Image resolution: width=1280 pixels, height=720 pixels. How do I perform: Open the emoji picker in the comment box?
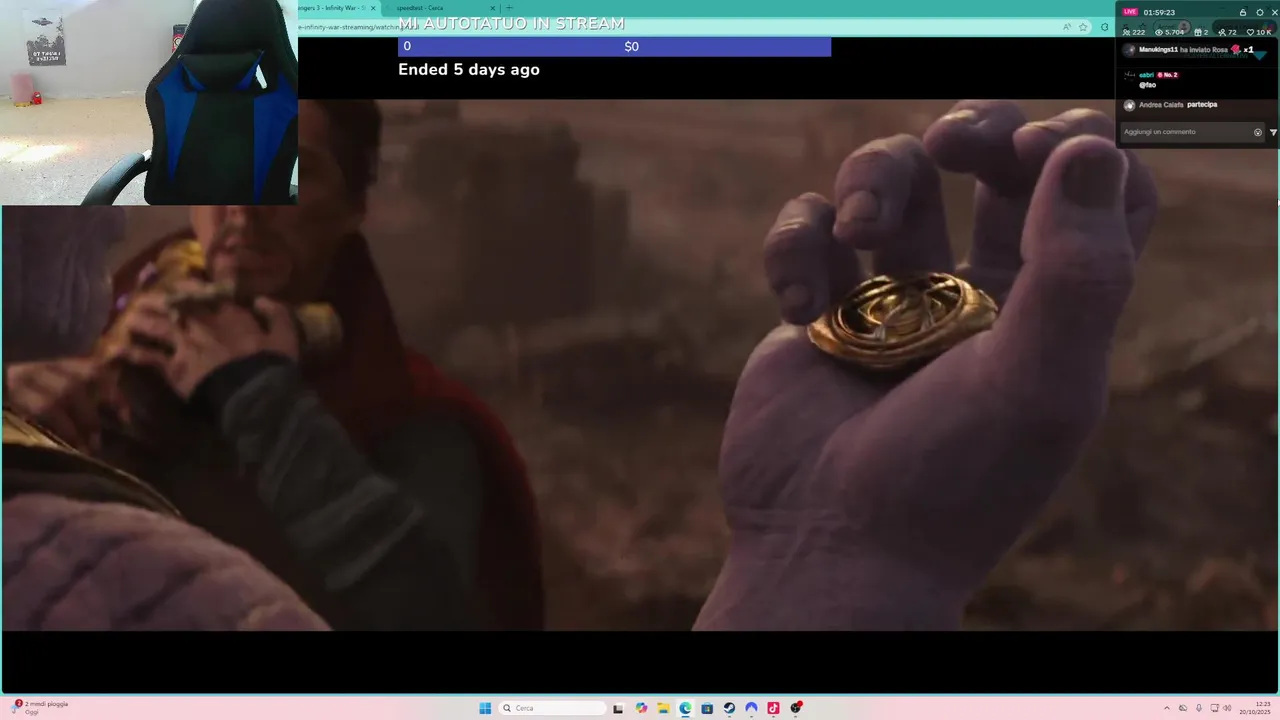point(1258,132)
